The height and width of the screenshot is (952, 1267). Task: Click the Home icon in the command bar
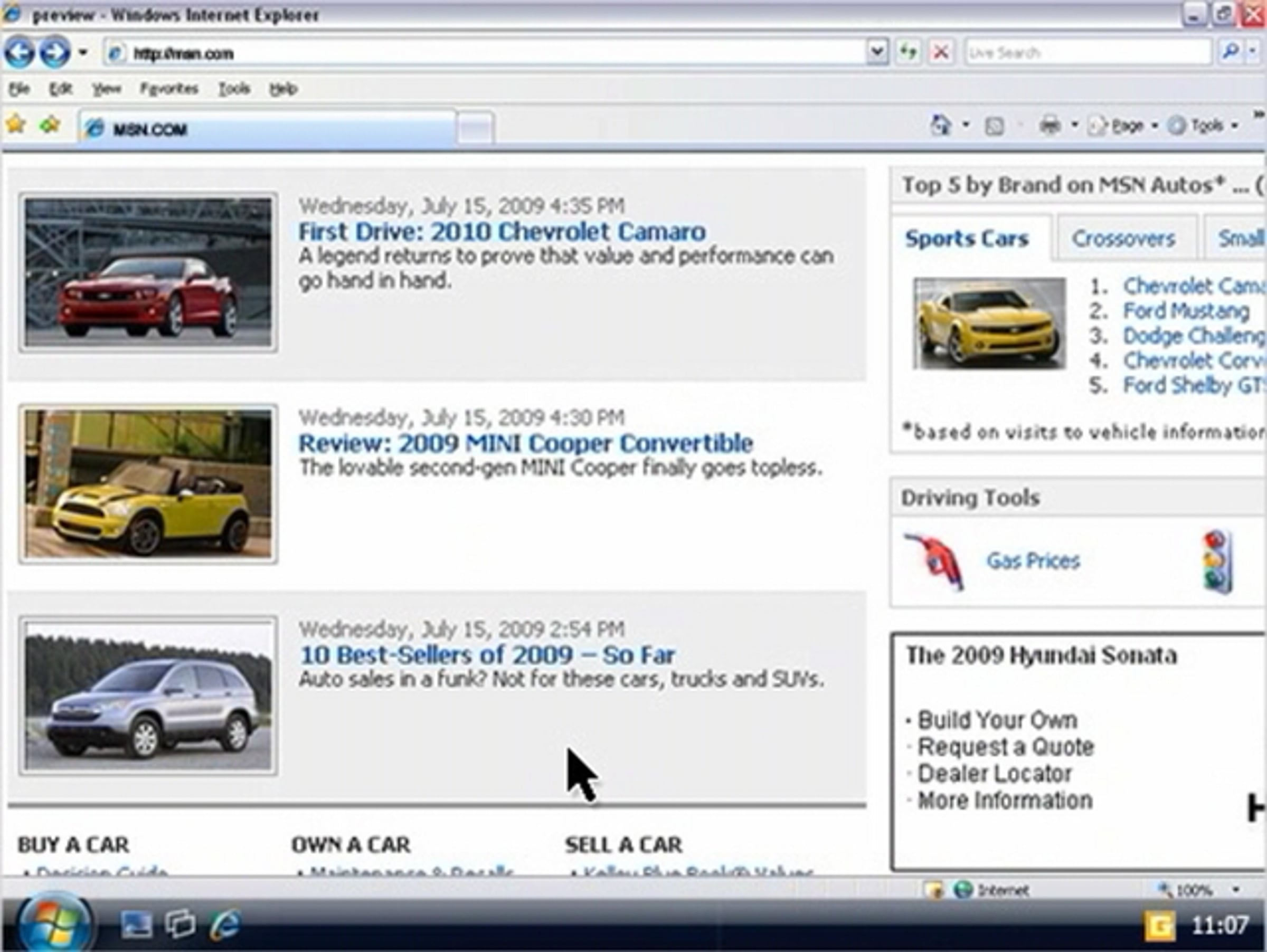(x=941, y=125)
